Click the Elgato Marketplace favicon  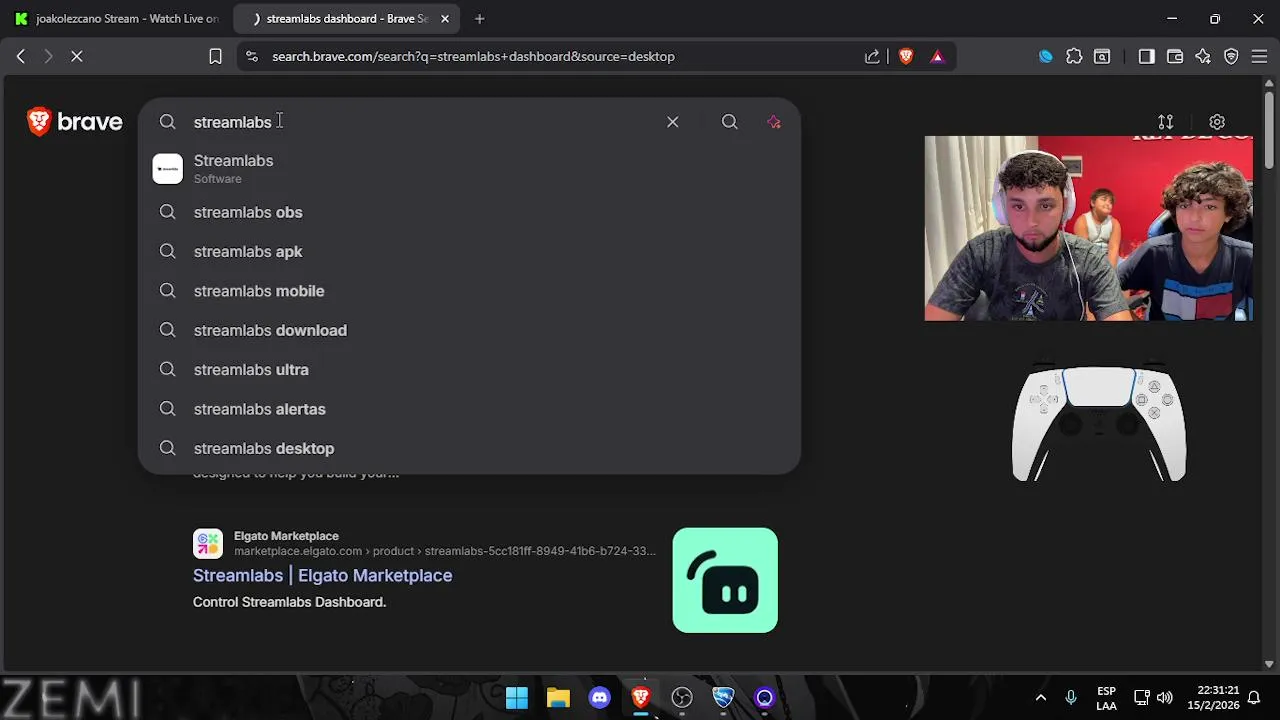click(208, 543)
